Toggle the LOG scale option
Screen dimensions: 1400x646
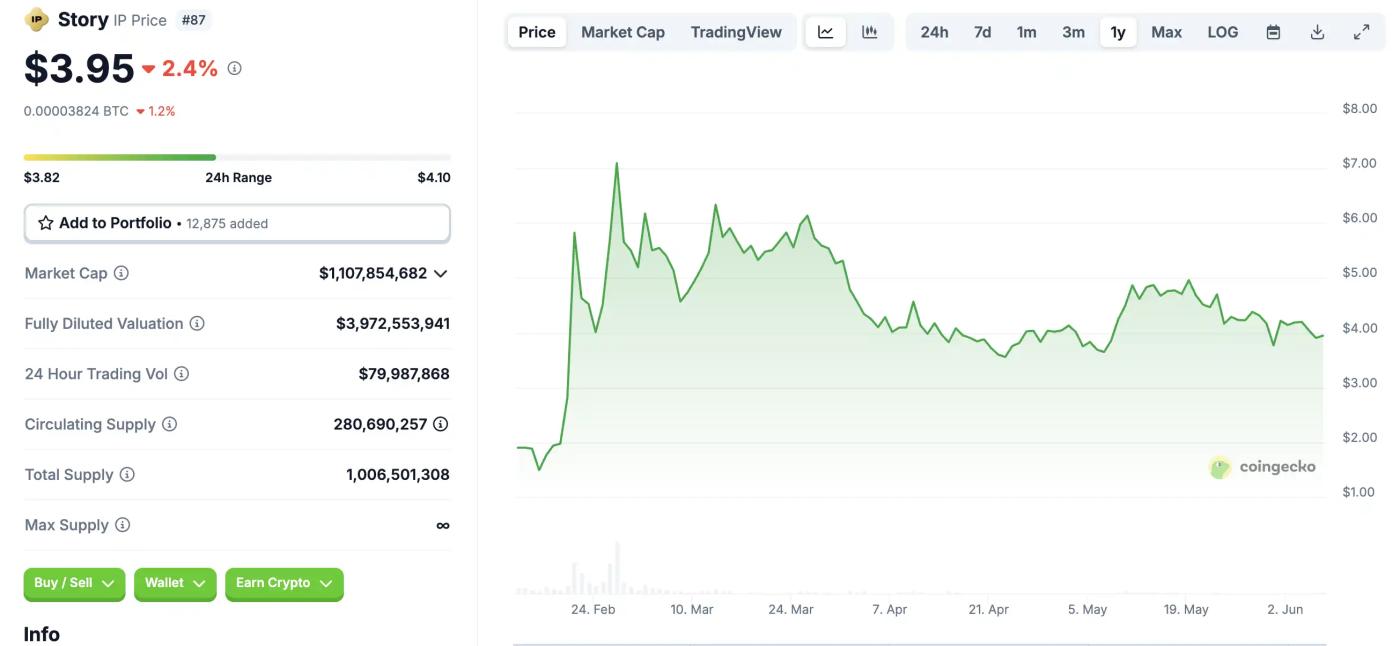[x=1222, y=32]
